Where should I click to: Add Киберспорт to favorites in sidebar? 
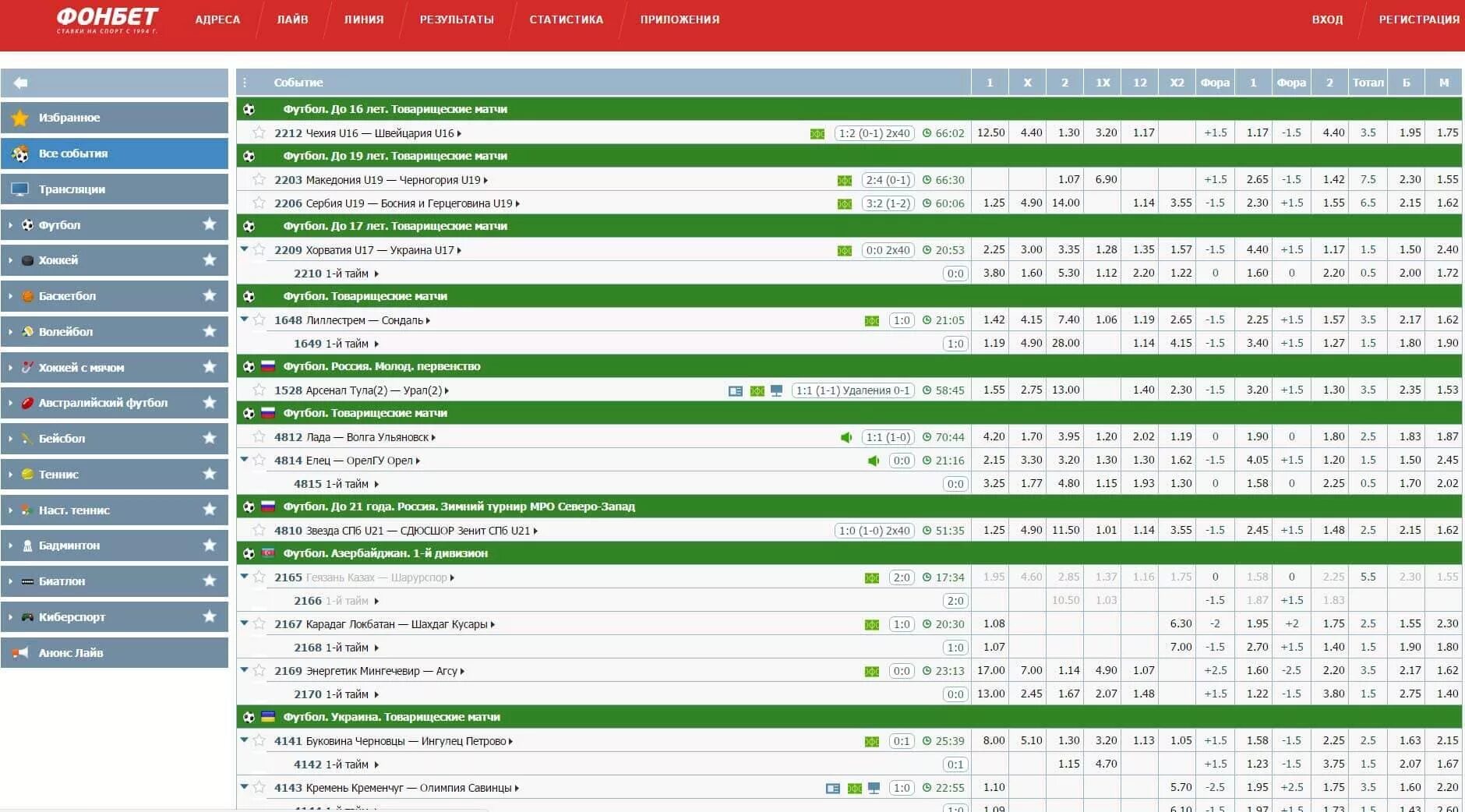(210, 616)
